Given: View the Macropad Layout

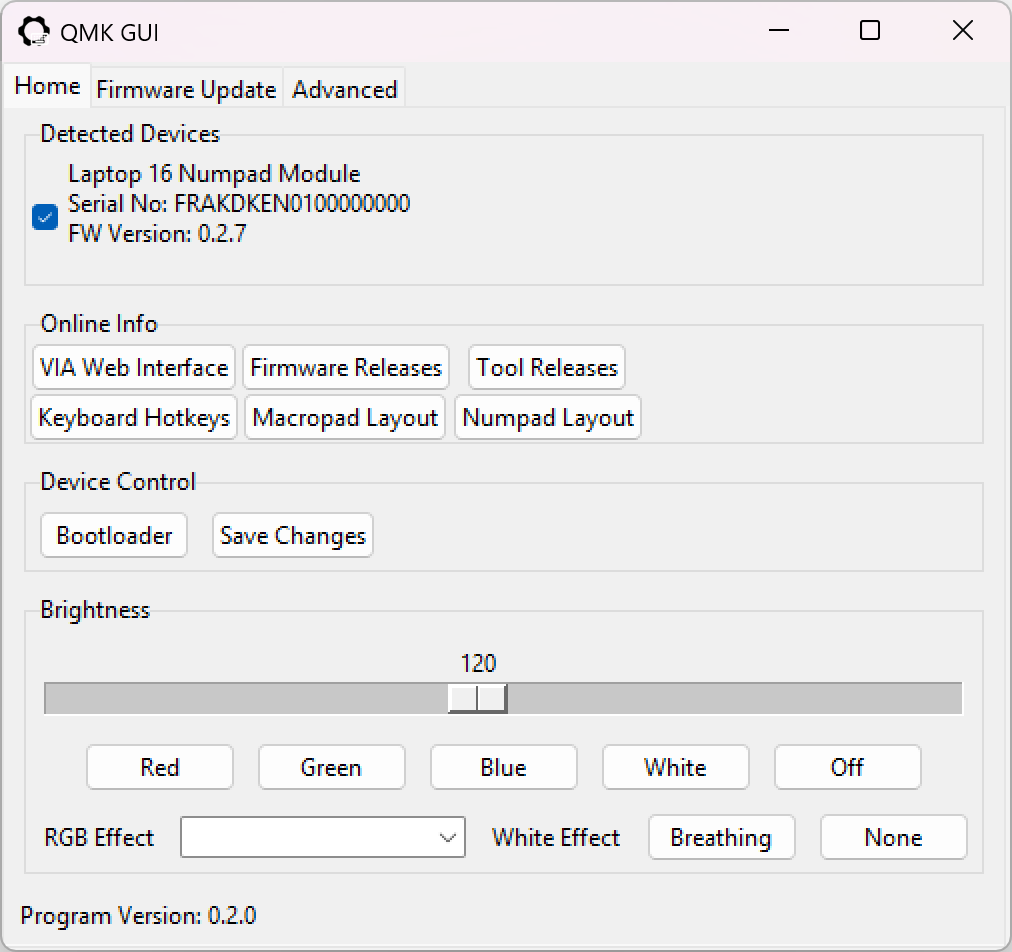Looking at the screenshot, I should click(x=345, y=418).
